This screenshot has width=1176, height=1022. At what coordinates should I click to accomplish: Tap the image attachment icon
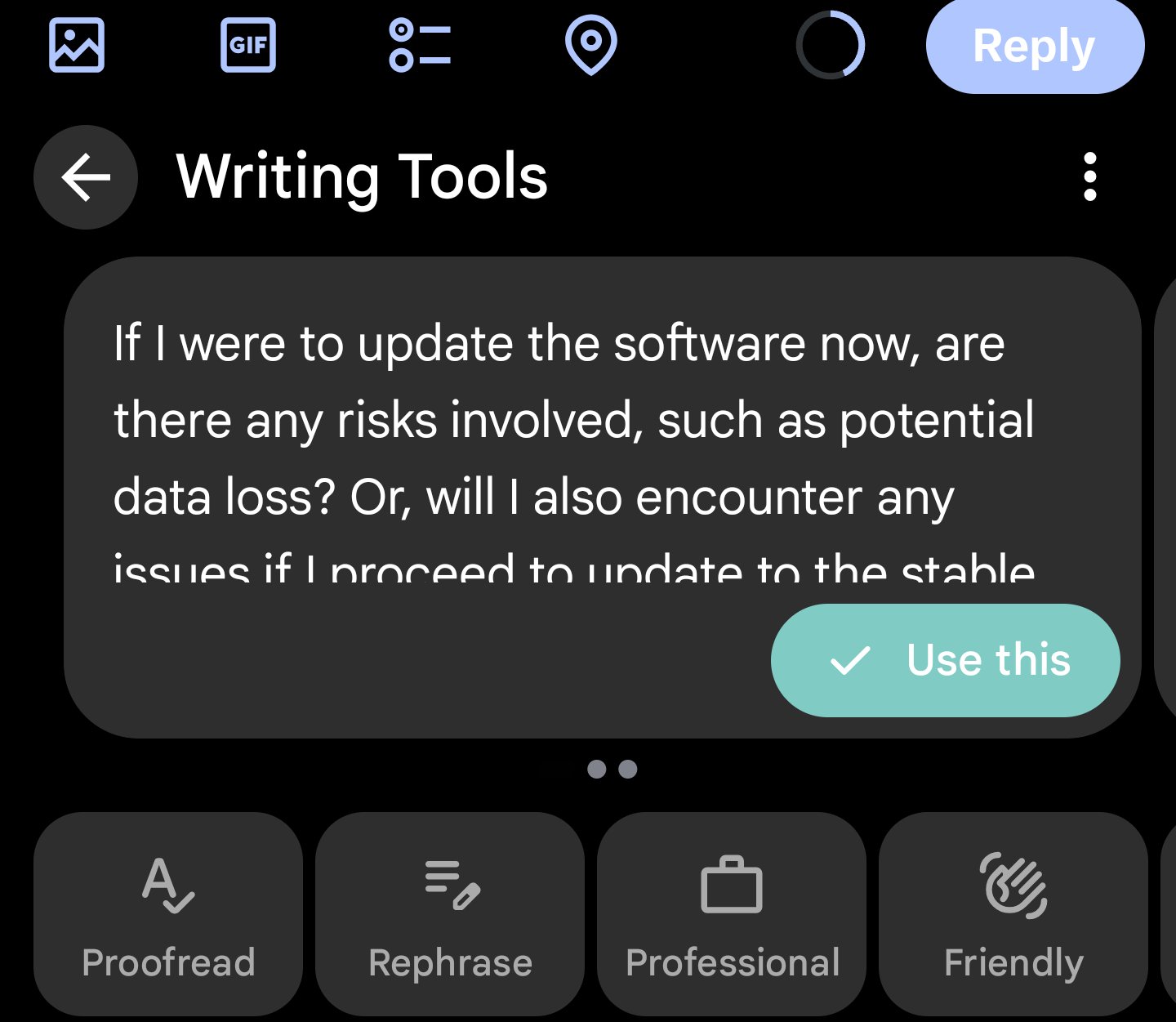pyautogui.click(x=77, y=45)
